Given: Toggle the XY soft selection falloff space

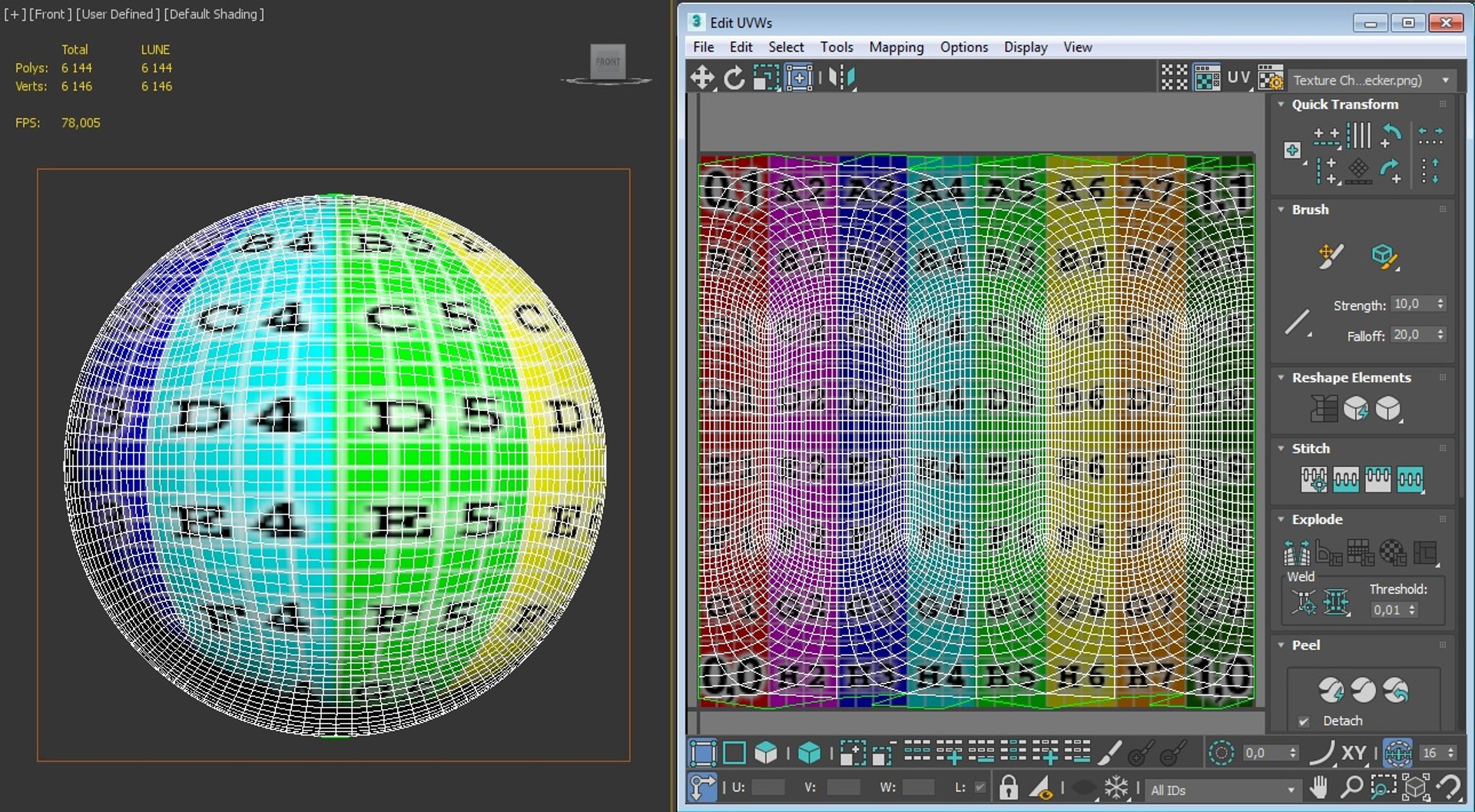Looking at the screenshot, I should (1354, 753).
